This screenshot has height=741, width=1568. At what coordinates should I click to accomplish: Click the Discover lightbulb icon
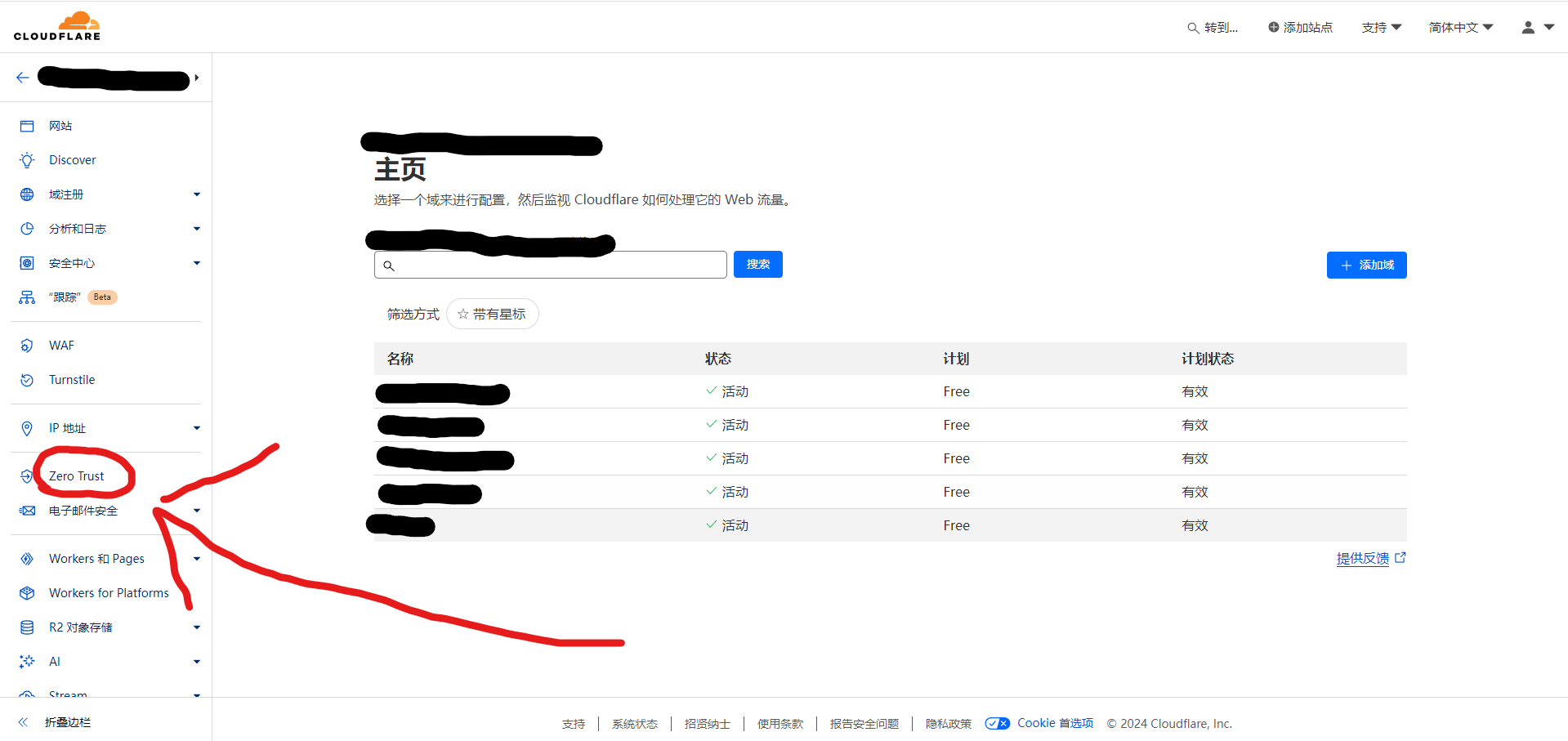point(27,160)
